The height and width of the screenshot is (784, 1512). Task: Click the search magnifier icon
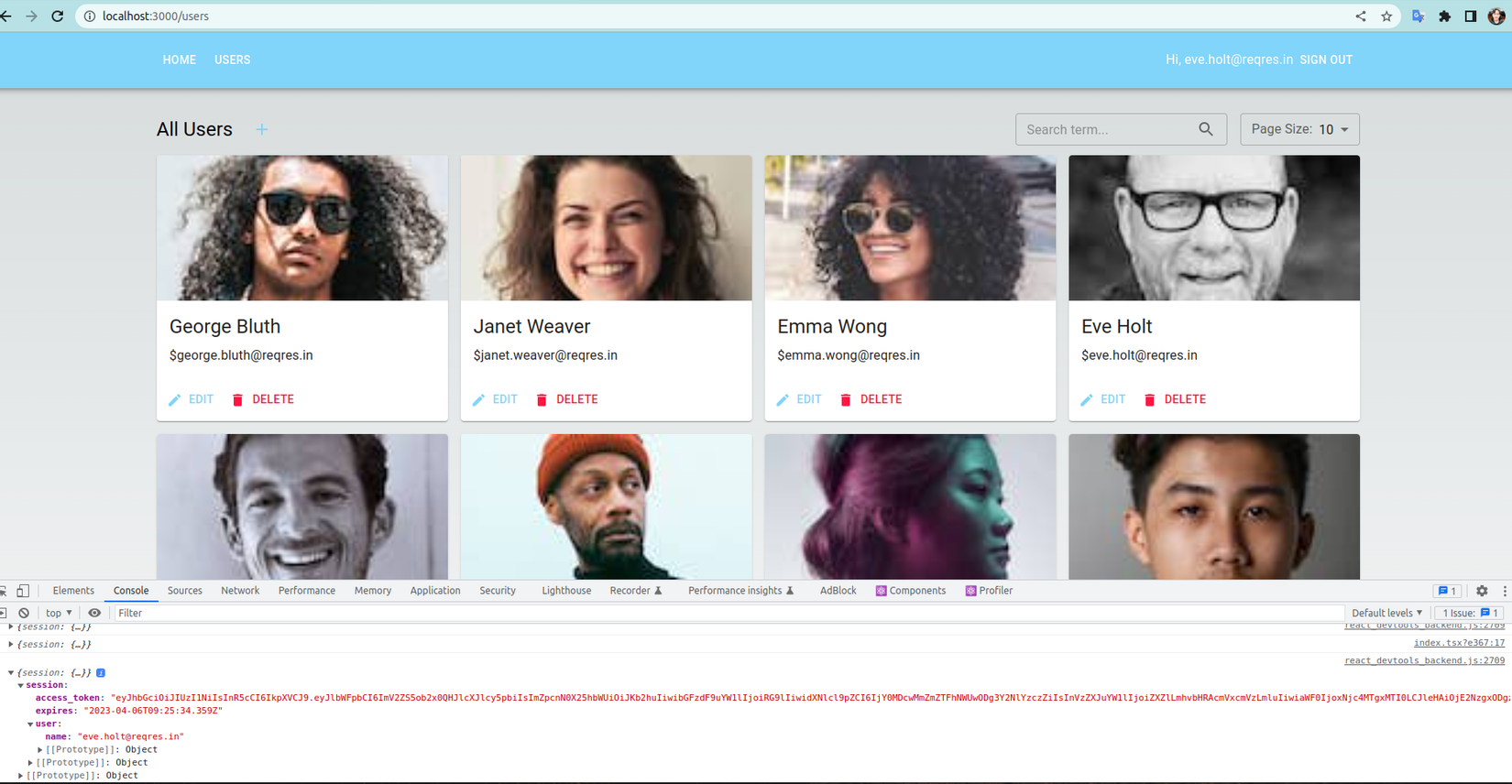pyautogui.click(x=1206, y=129)
